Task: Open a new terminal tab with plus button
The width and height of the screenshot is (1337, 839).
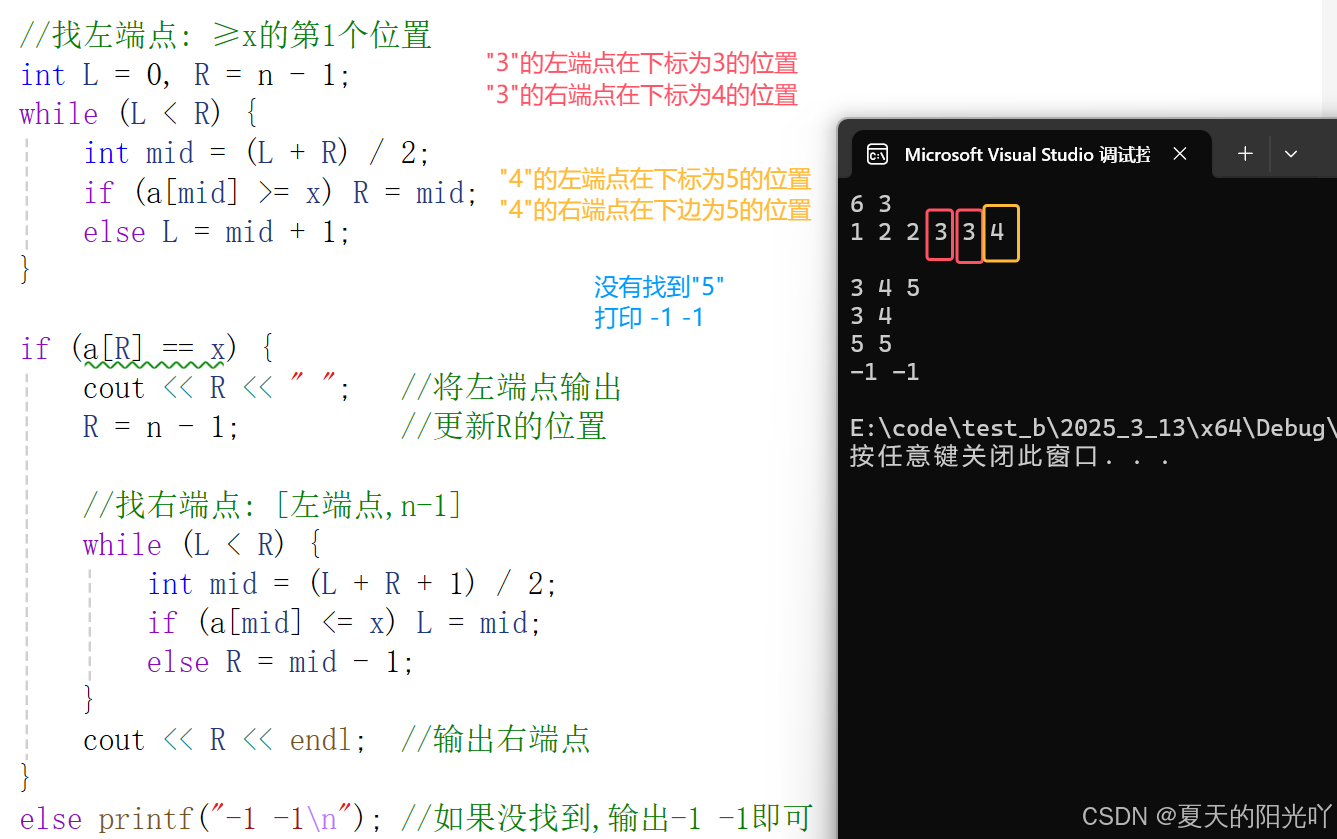Action: [1245, 154]
